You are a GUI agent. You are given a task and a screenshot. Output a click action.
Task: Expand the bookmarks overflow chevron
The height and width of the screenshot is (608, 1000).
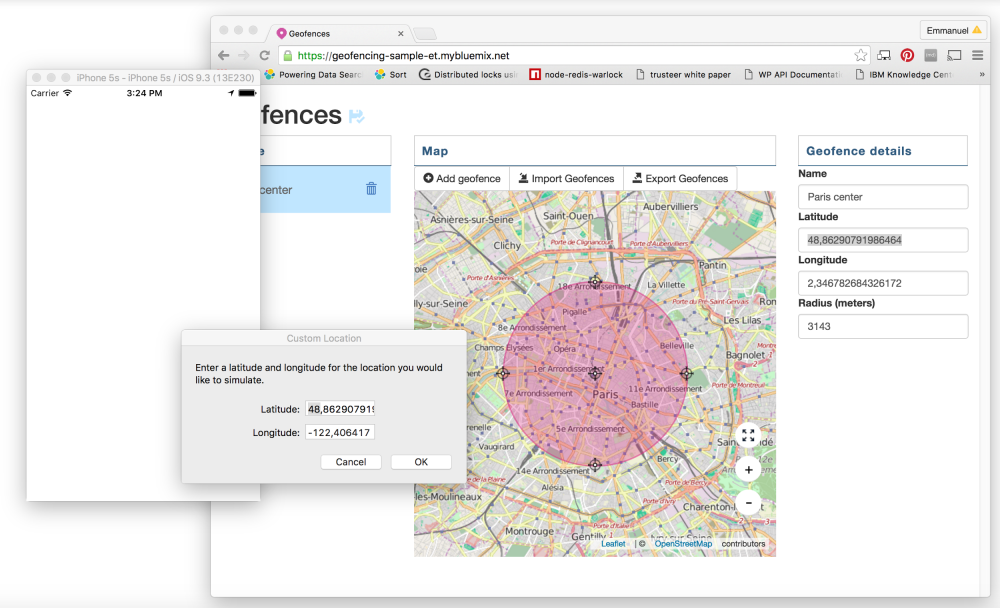pos(981,75)
